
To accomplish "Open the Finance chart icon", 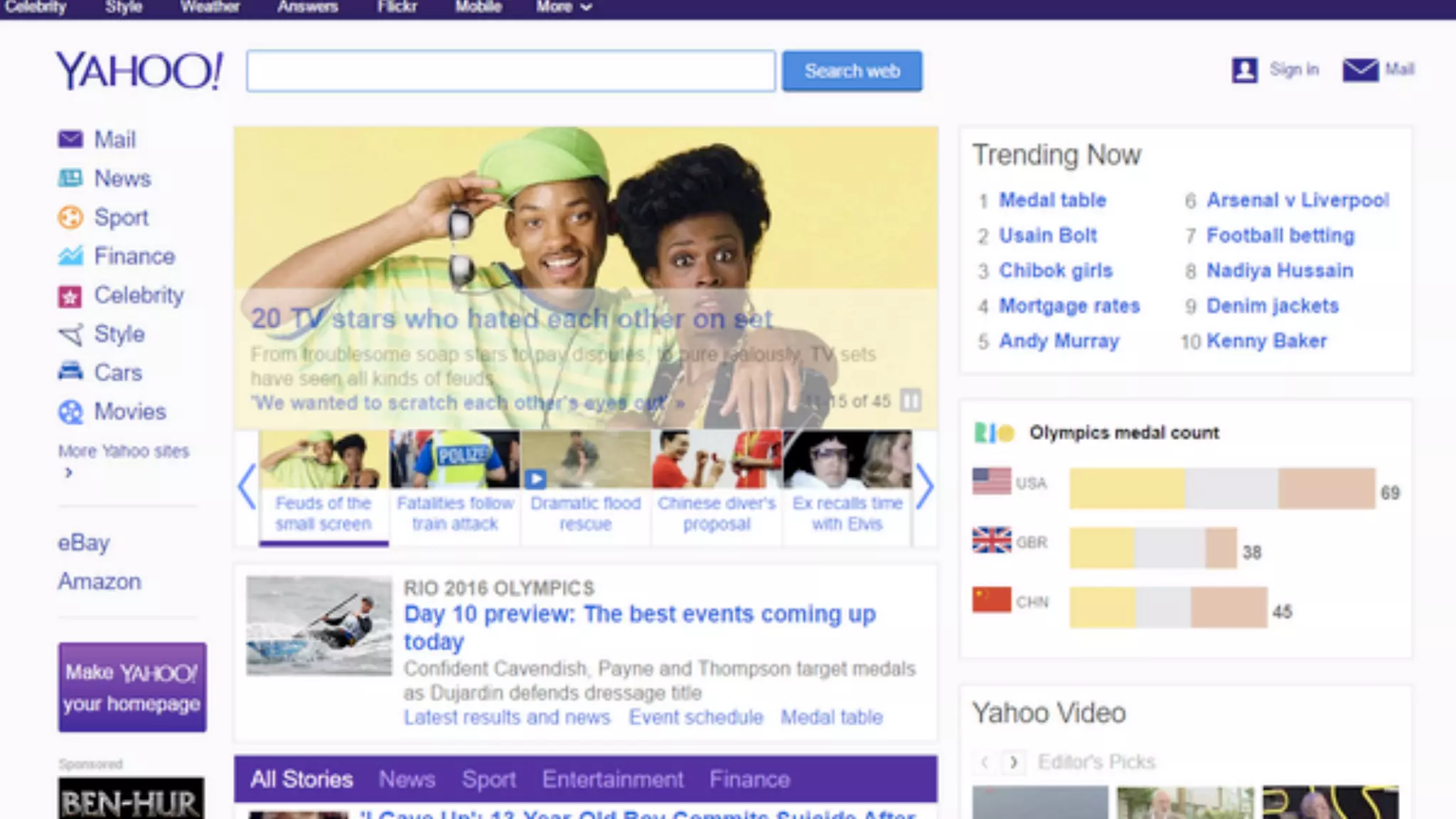I will (x=70, y=256).
